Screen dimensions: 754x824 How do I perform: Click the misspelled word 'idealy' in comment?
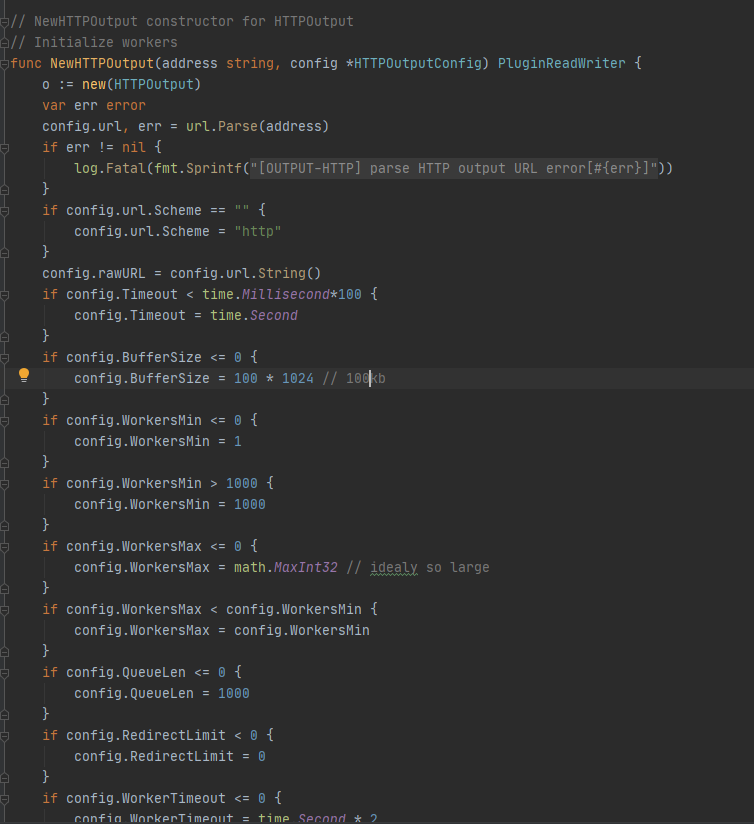(394, 568)
